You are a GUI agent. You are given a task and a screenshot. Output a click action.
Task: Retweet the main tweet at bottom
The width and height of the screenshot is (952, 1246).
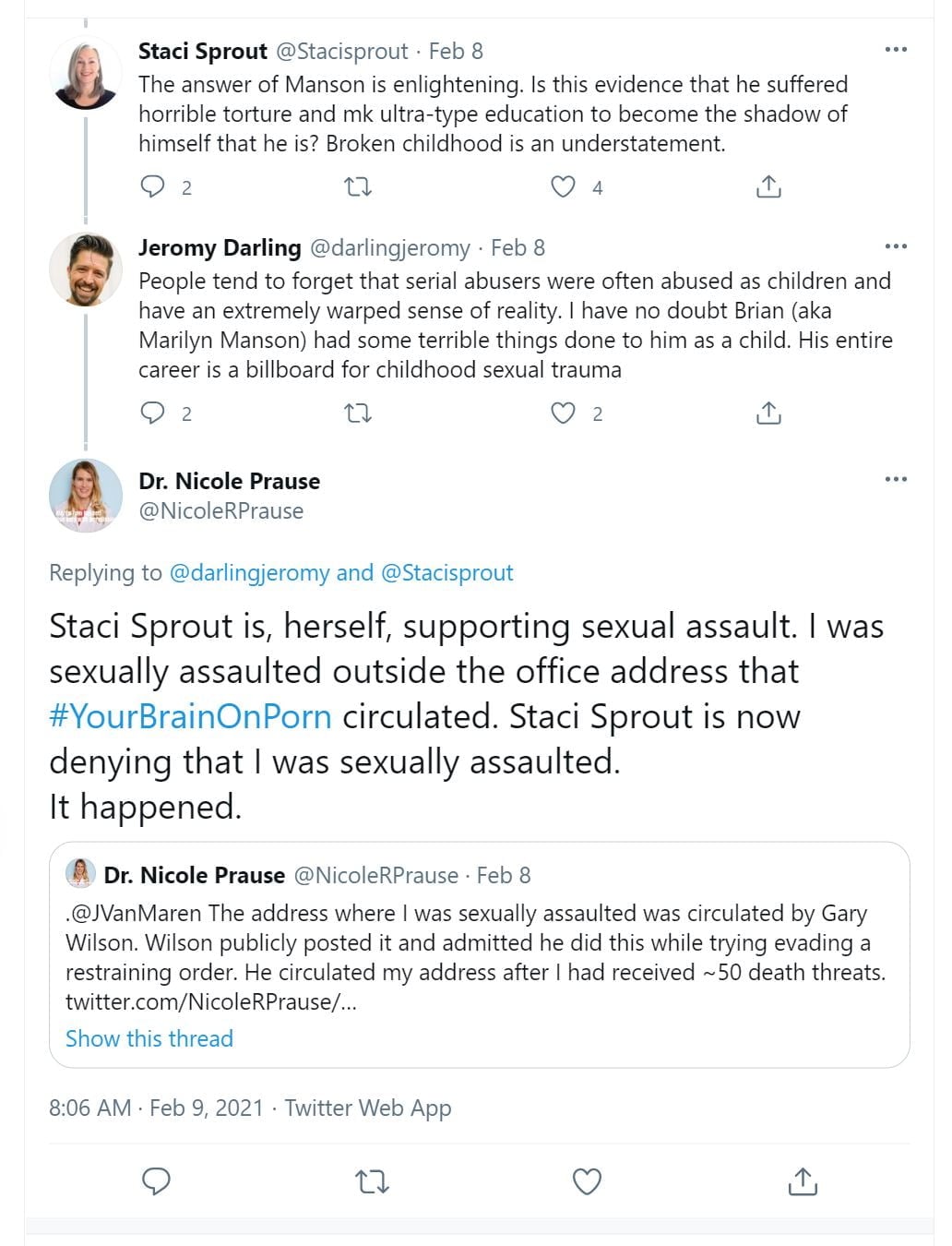[372, 1181]
